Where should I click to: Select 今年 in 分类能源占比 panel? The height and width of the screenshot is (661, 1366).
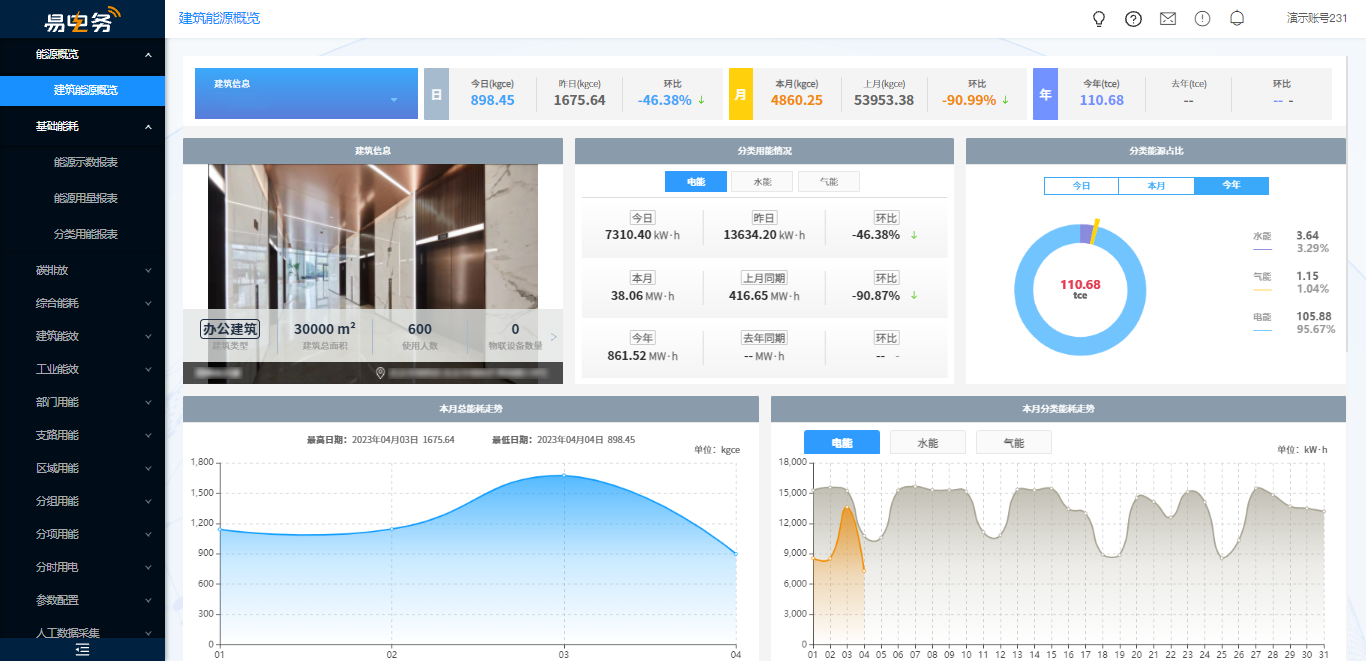1231,186
